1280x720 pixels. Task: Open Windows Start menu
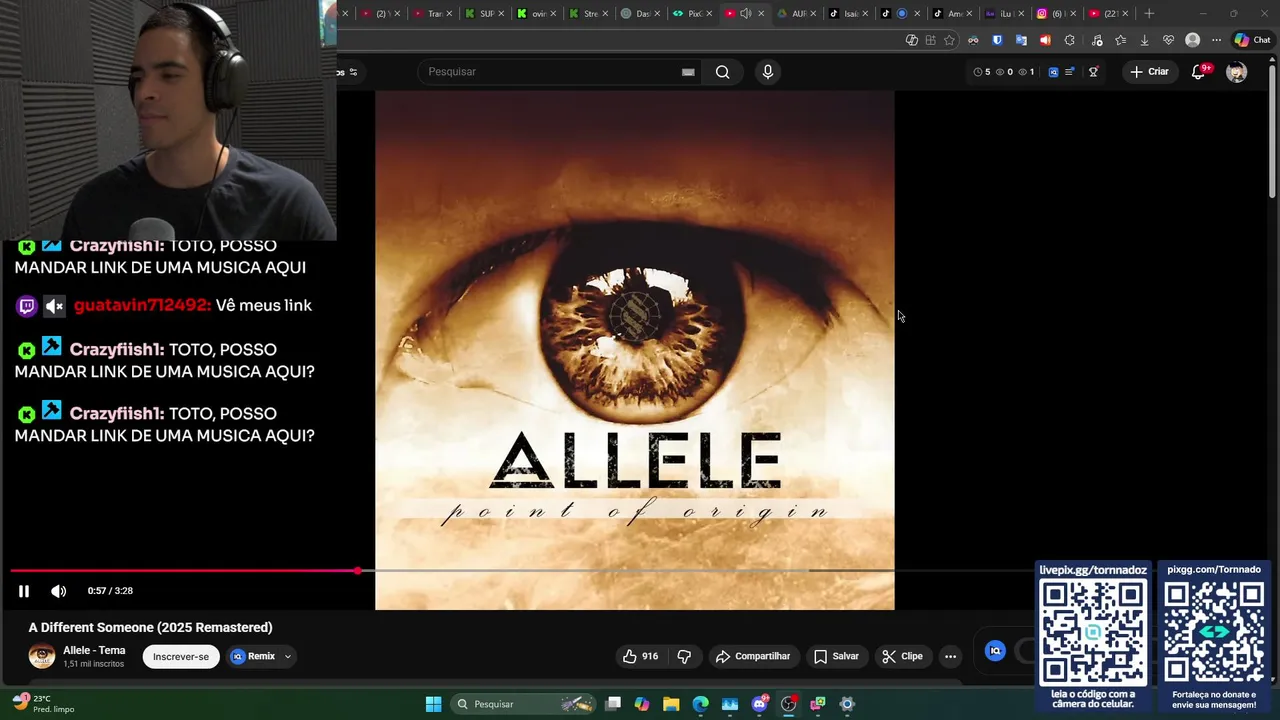point(433,704)
